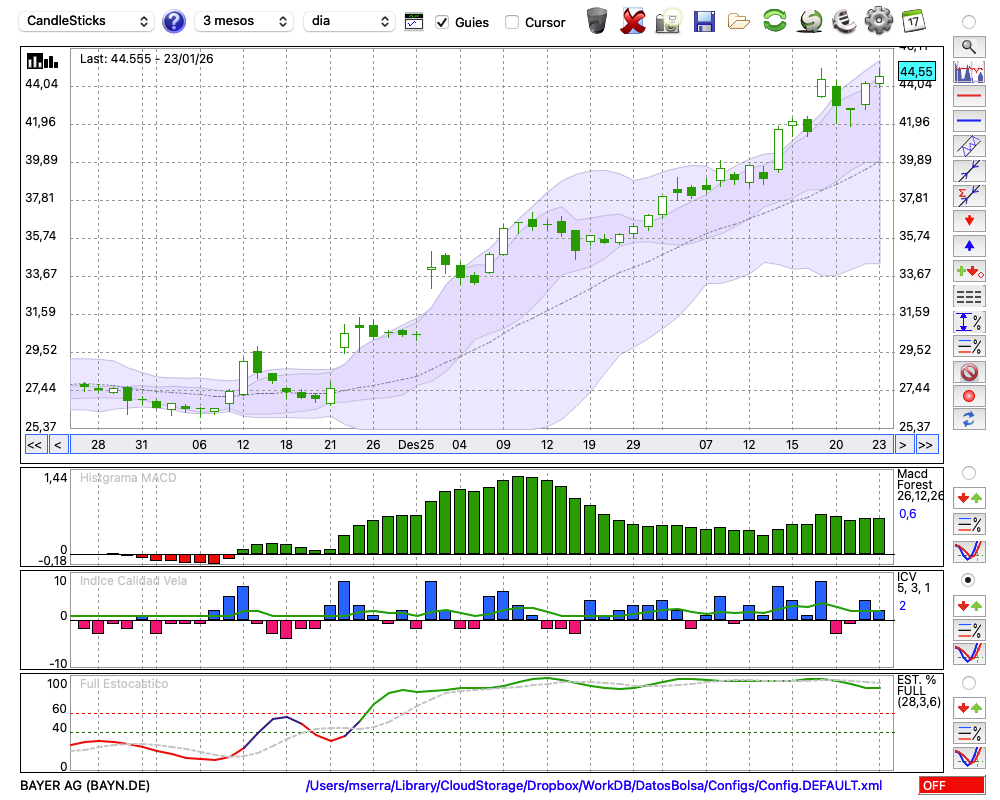Click the red horizontal line drawing tool
Screen dimensions: 1000x800
pos(968,96)
